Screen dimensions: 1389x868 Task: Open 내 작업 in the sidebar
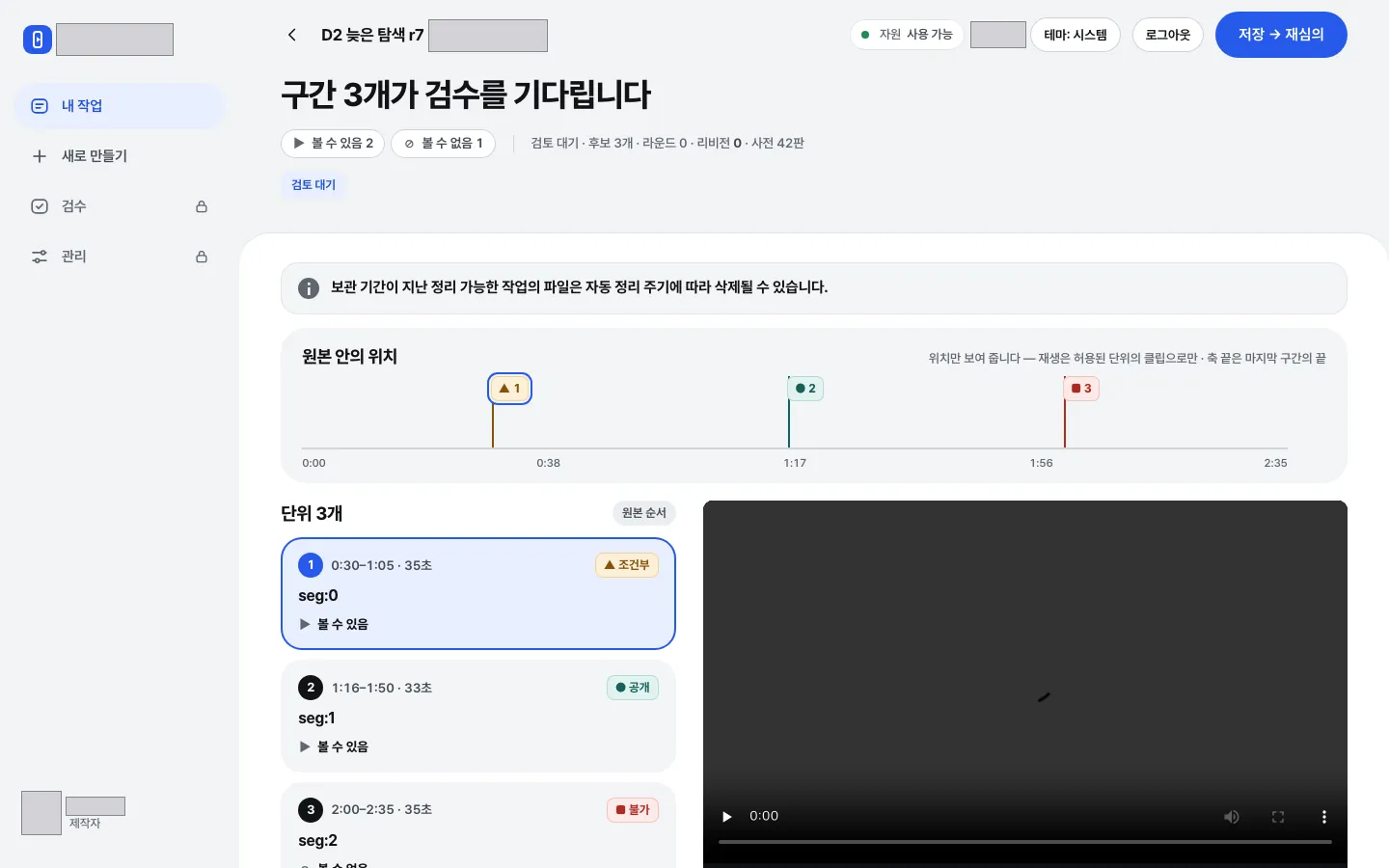[120, 106]
